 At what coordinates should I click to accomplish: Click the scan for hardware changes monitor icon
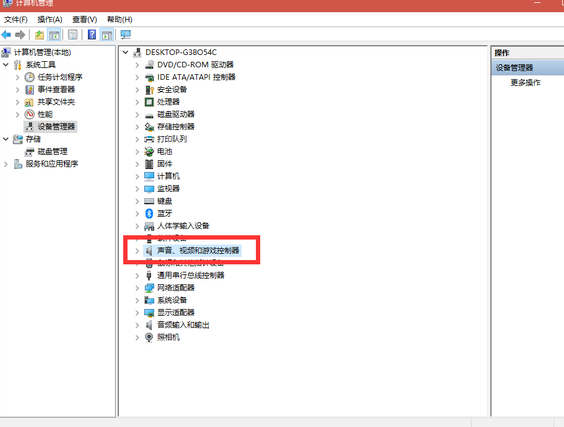point(126,35)
